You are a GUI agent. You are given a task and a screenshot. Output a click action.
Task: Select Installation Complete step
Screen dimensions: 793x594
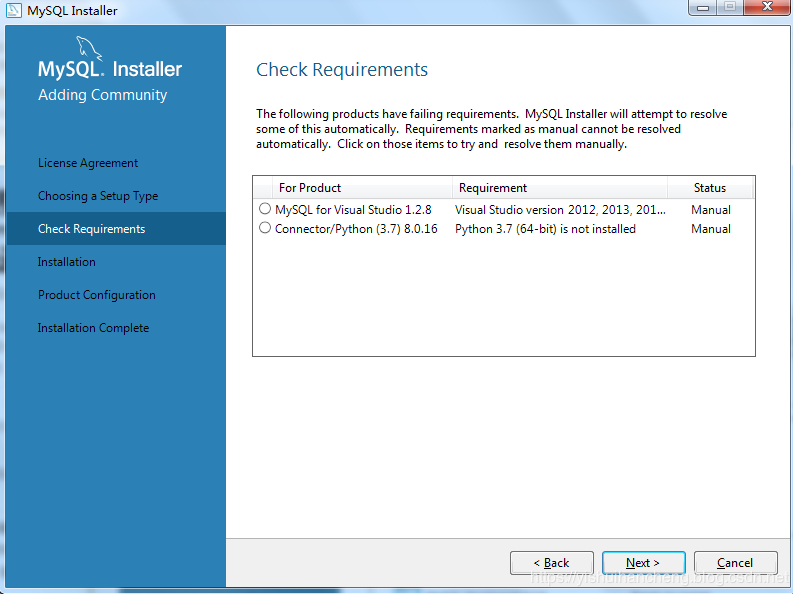(x=94, y=328)
